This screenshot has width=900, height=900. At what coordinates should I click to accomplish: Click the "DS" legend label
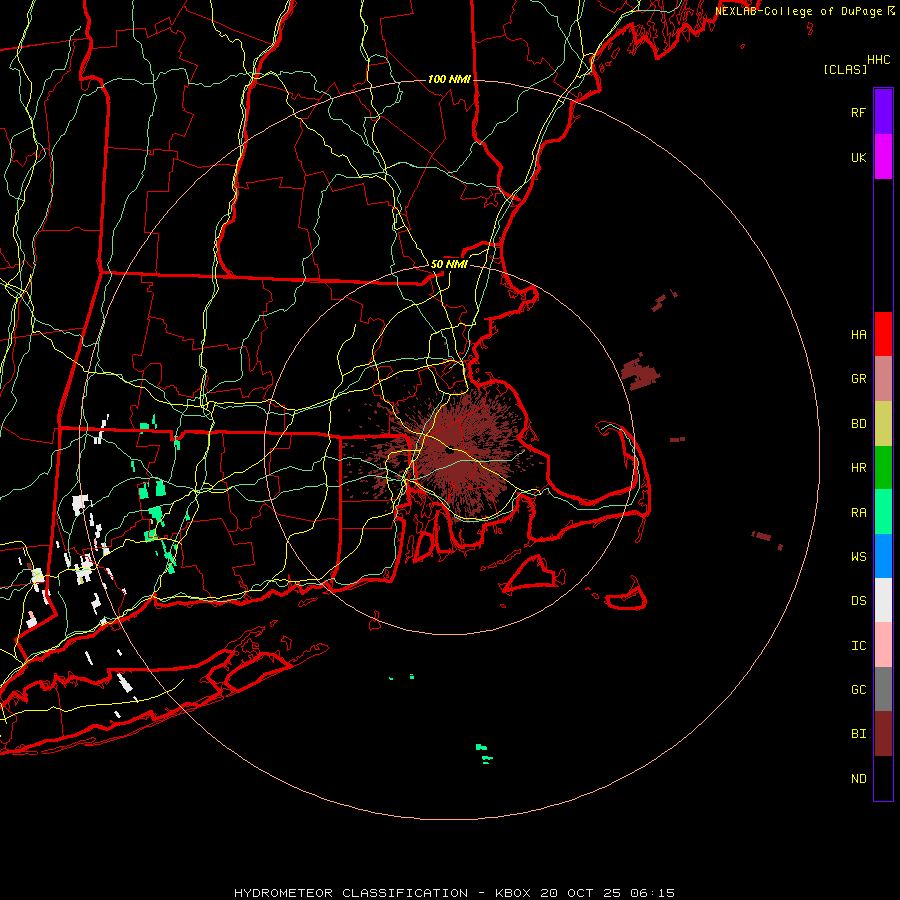858,600
